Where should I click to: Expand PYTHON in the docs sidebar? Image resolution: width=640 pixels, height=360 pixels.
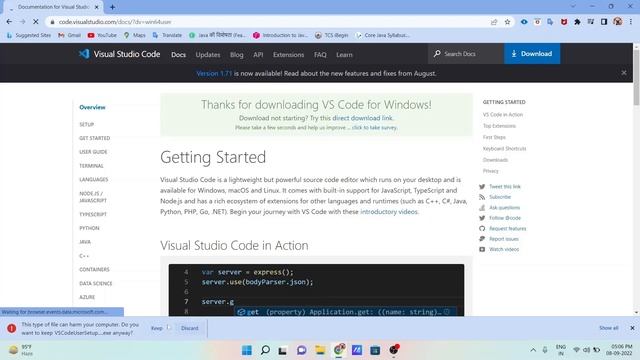[89, 228]
